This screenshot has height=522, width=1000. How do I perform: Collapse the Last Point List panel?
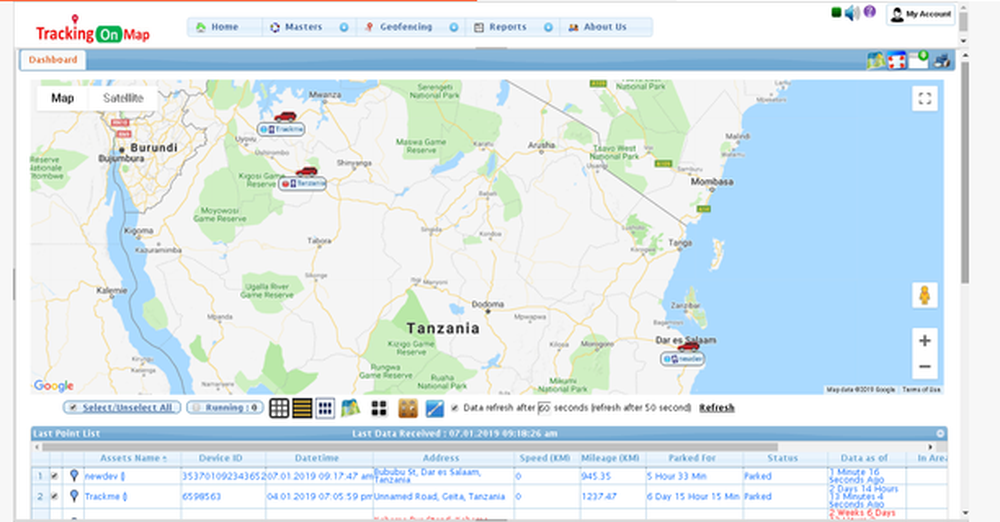pos(940,433)
